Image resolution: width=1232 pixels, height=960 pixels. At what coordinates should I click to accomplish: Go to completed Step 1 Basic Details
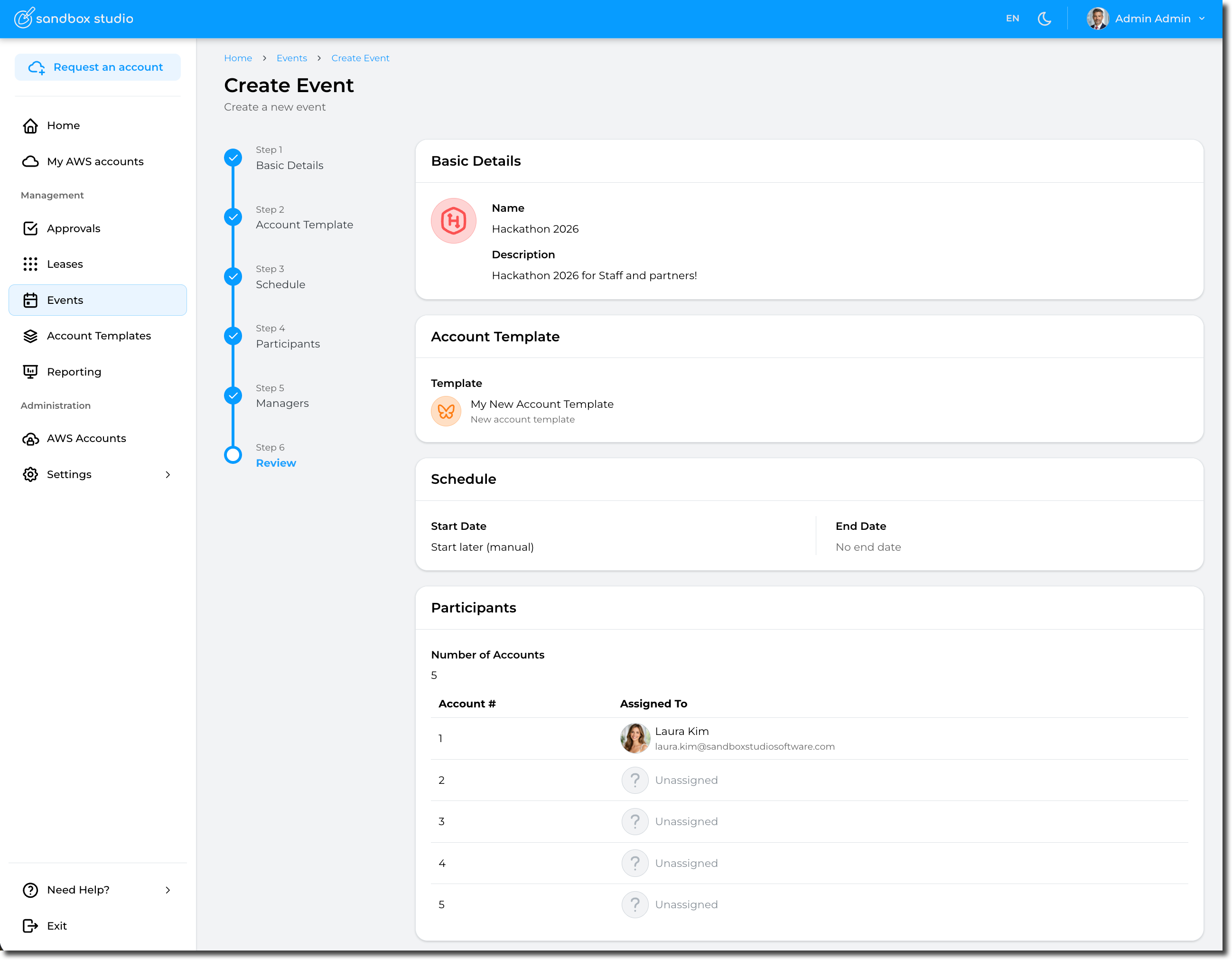(233, 158)
